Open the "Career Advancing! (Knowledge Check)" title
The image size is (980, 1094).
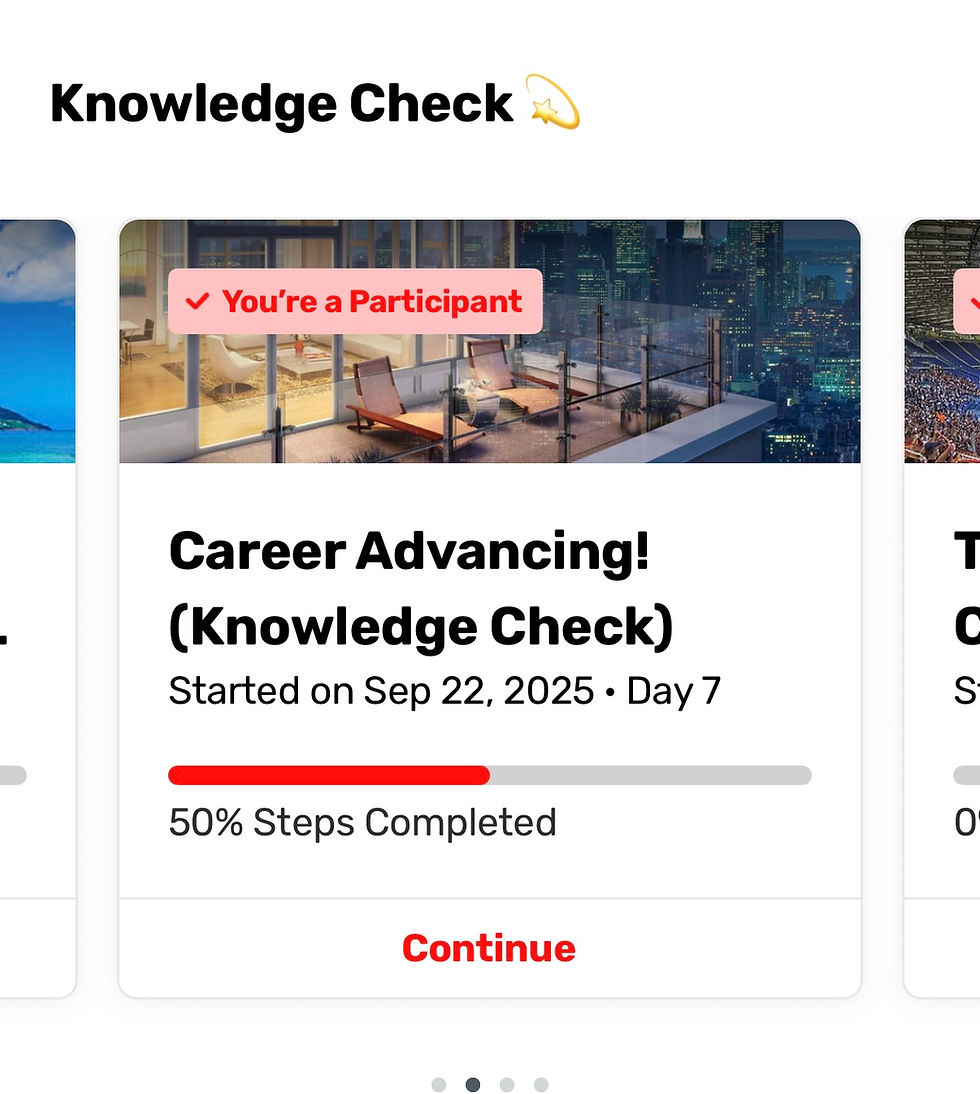[420, 589]
